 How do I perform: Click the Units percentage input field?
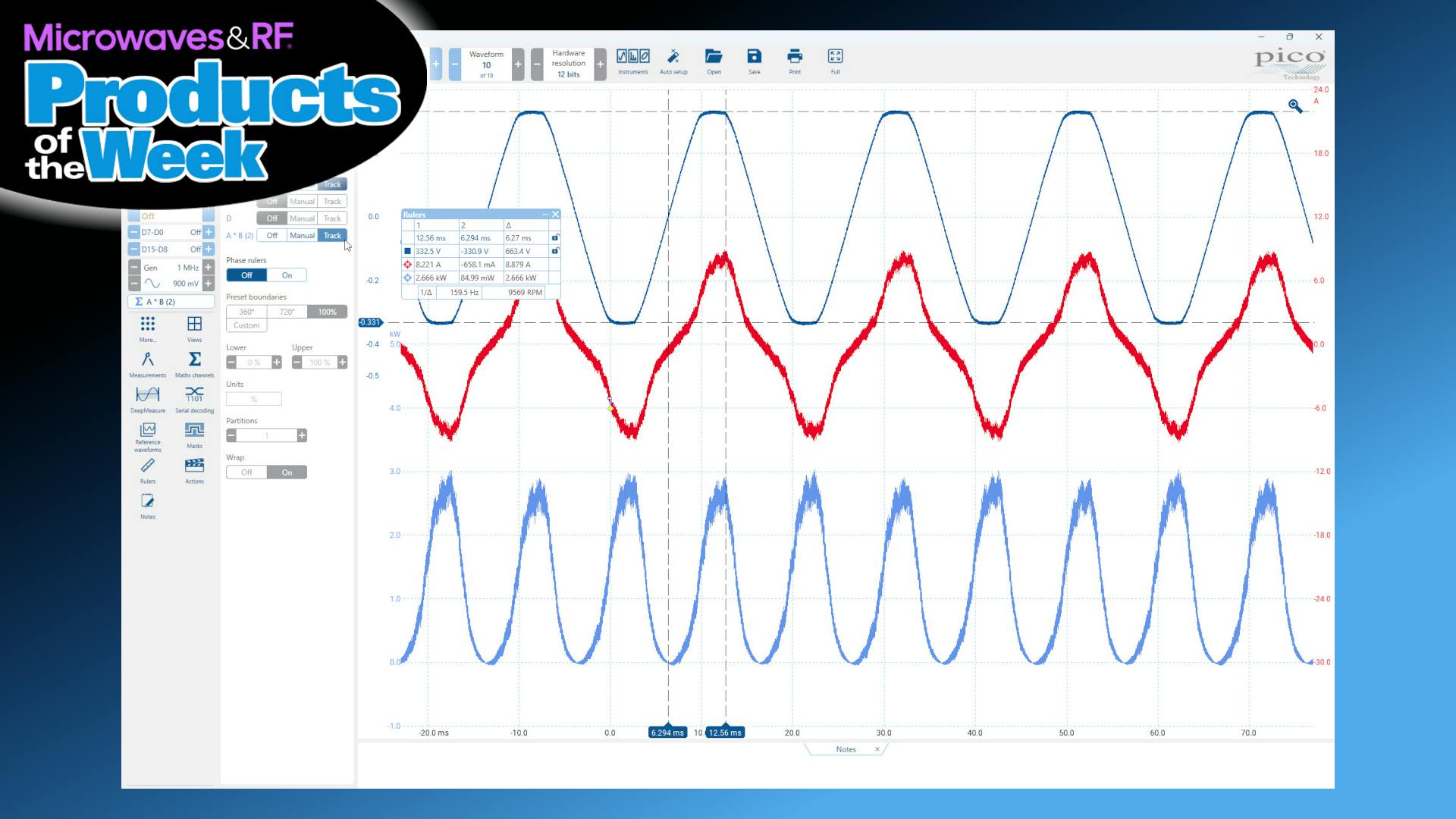(254, 398)
